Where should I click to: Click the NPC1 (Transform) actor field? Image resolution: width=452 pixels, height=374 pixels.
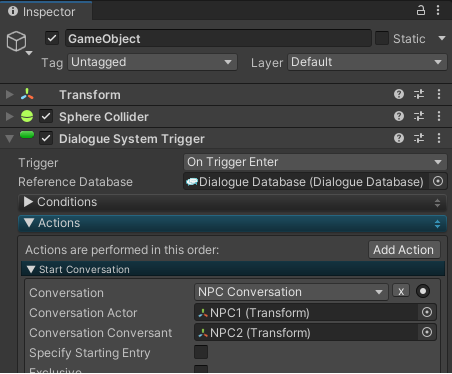coord(306,312)
